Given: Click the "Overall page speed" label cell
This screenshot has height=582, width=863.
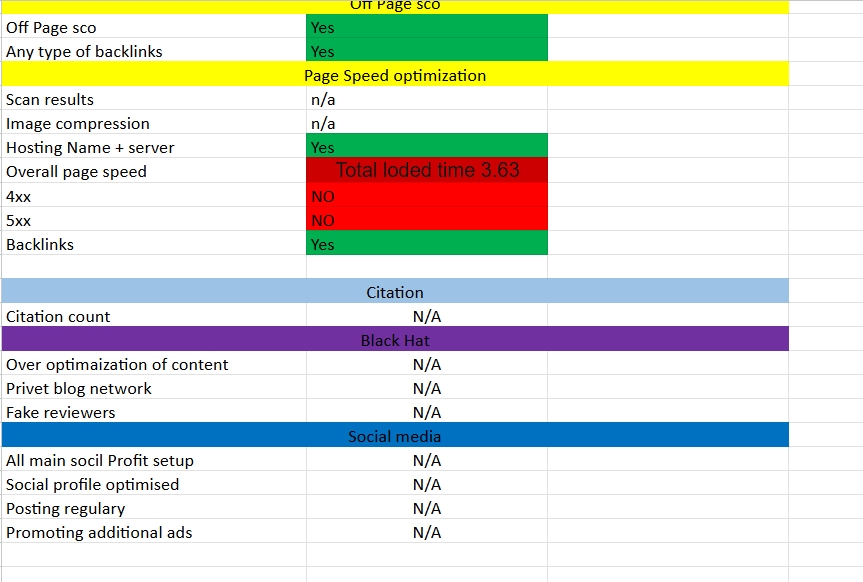Looking at the screenshot, I should [76, 172].
